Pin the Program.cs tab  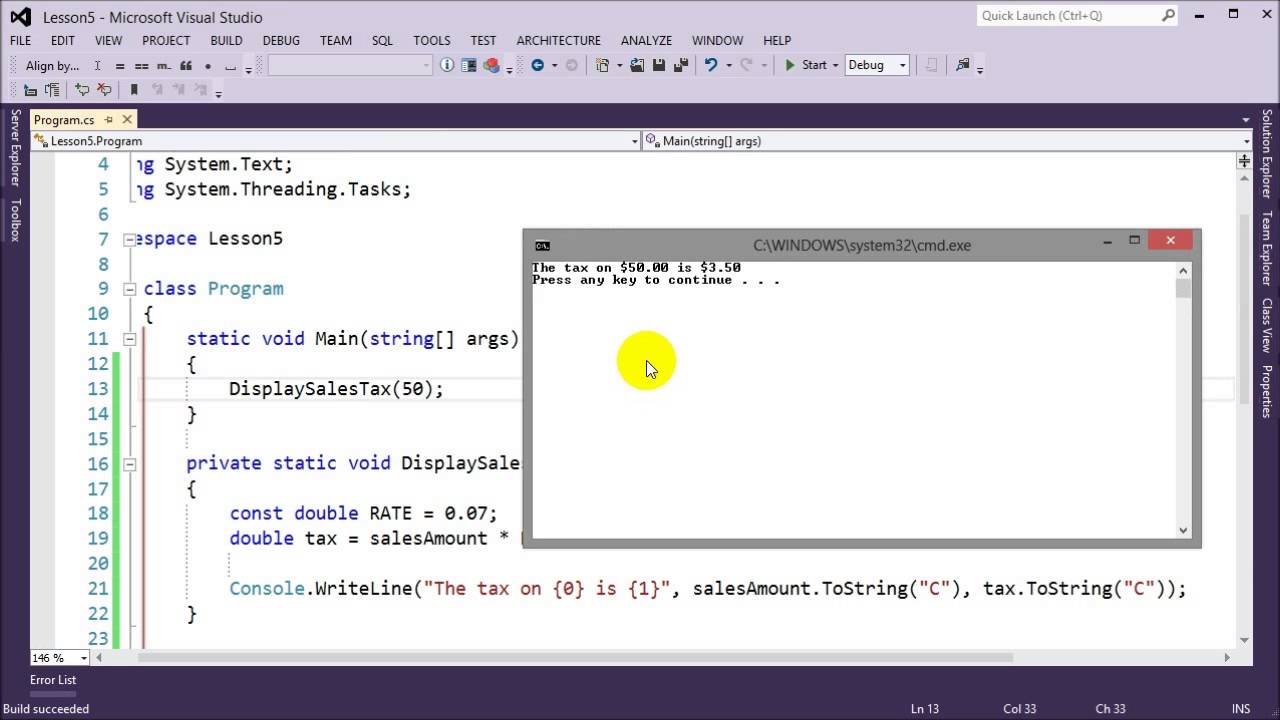click(109, 119)
